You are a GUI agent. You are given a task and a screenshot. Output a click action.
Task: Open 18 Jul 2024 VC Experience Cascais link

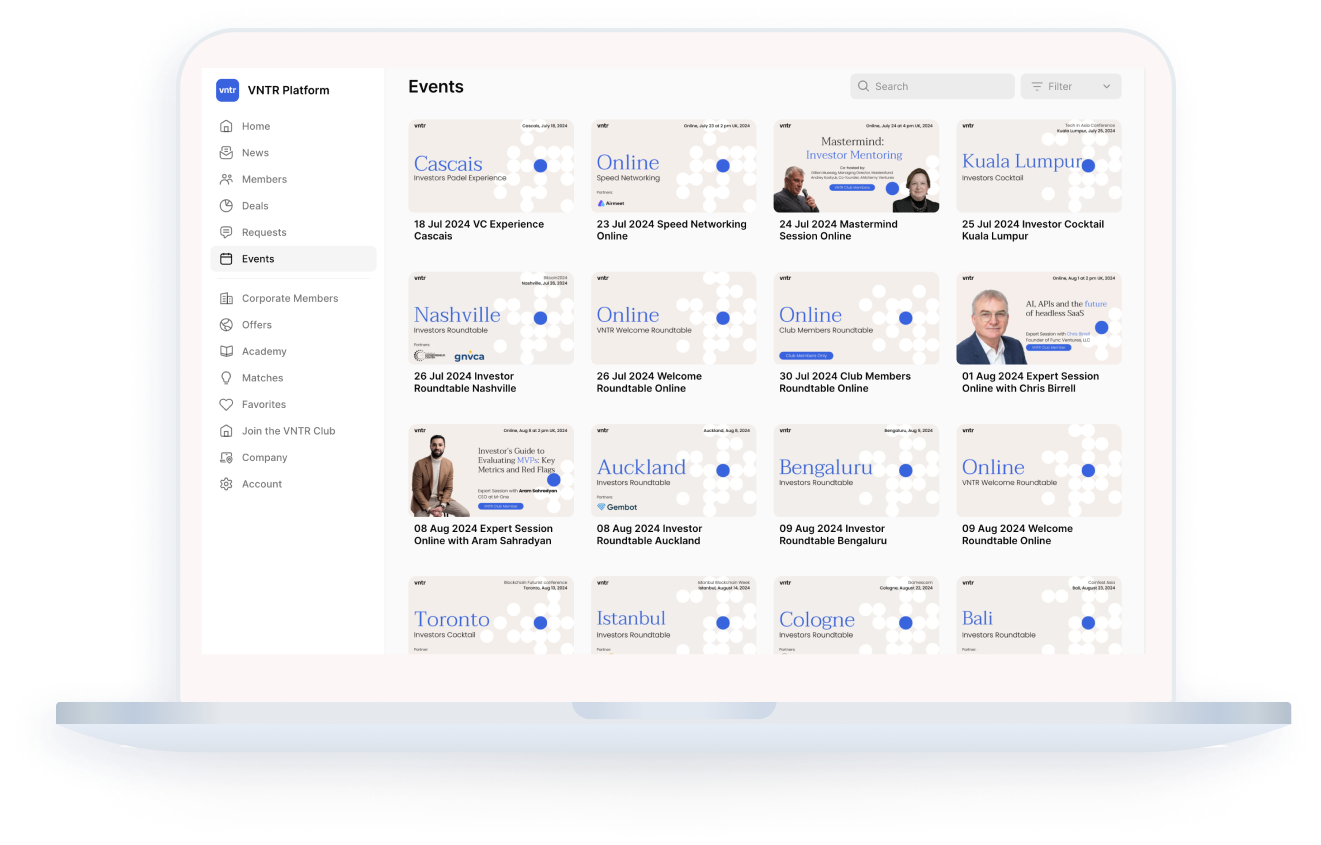(479, 230)
